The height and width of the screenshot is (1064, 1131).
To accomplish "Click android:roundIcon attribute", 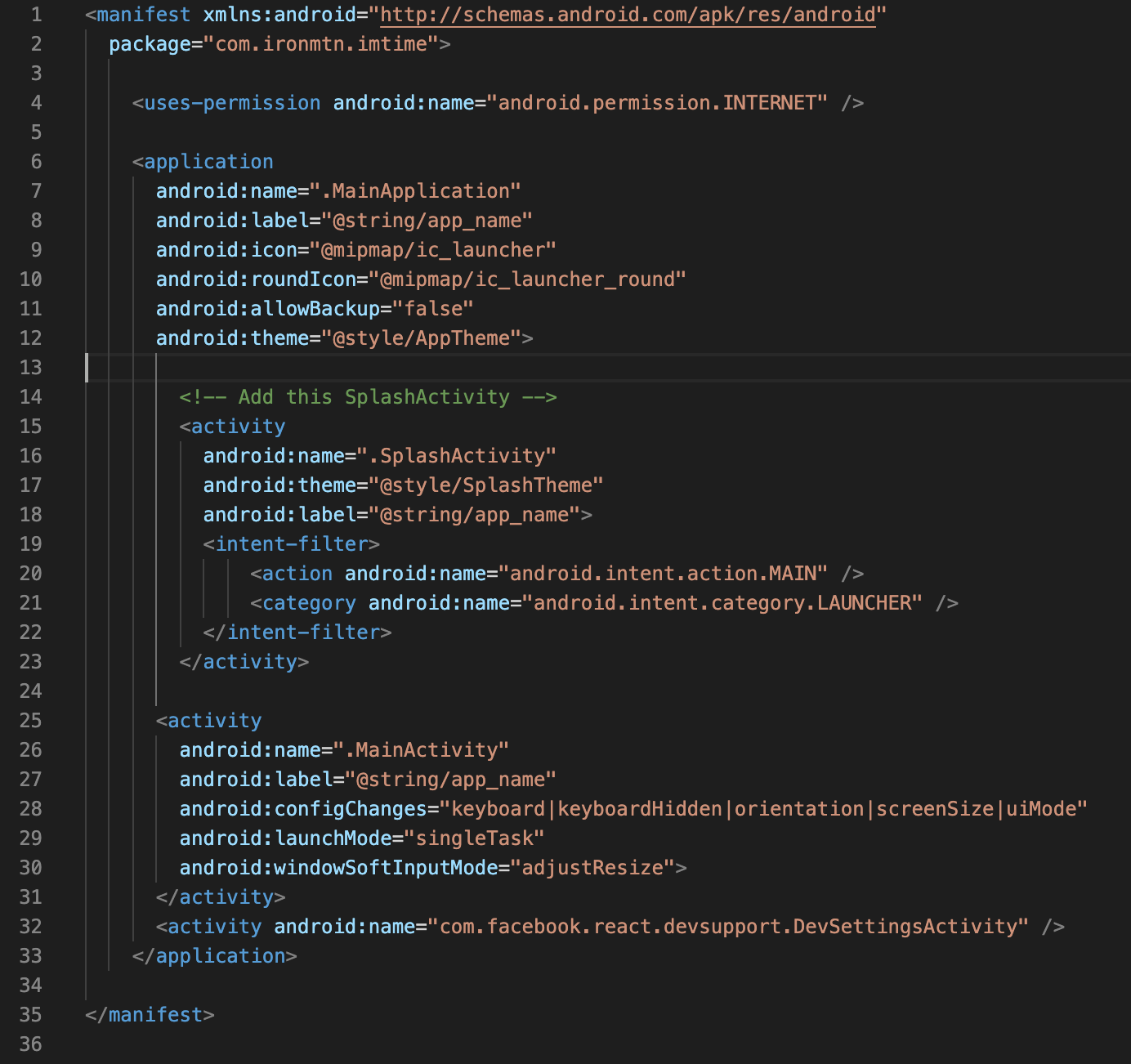I will (x=256, y=279).
